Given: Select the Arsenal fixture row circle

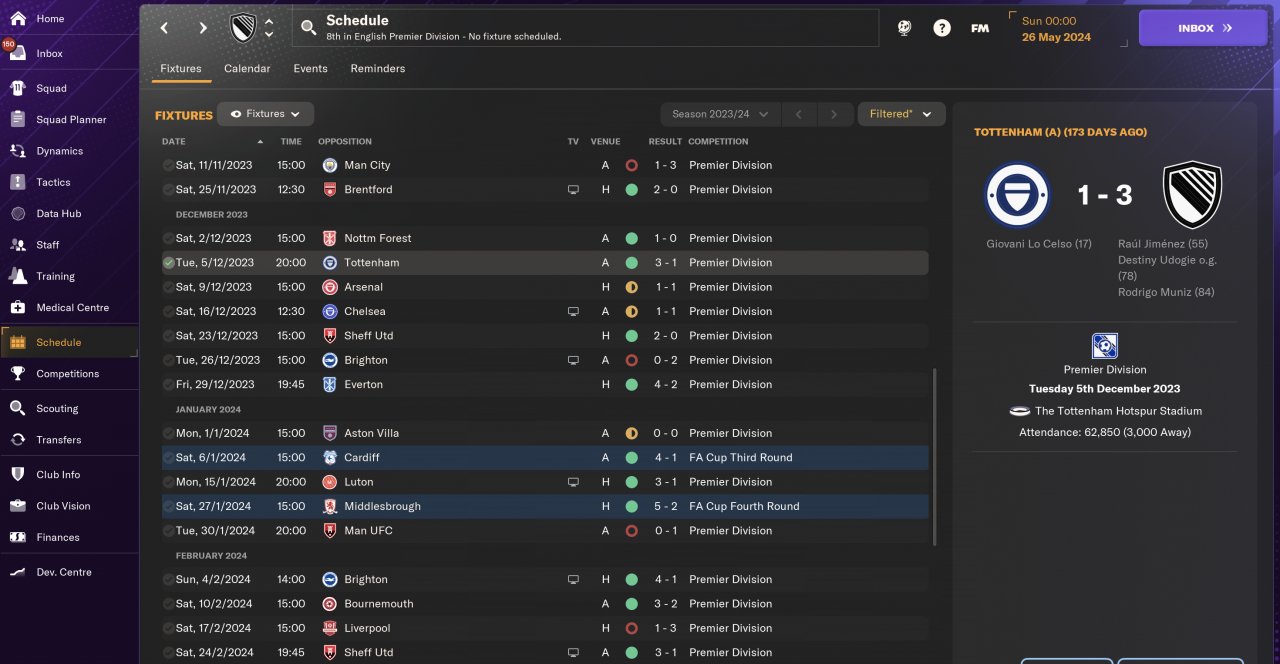Looking at the screenshot, I should click(168, 287).
